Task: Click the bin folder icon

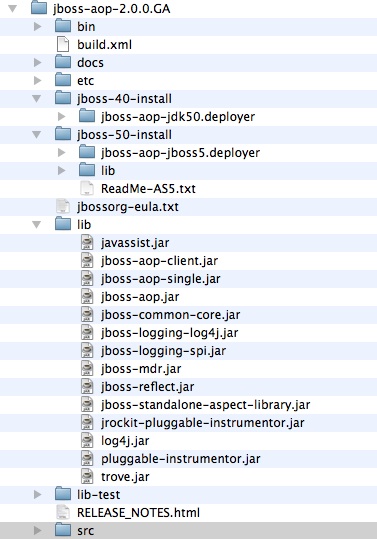Action: click(x=63, y=26)
